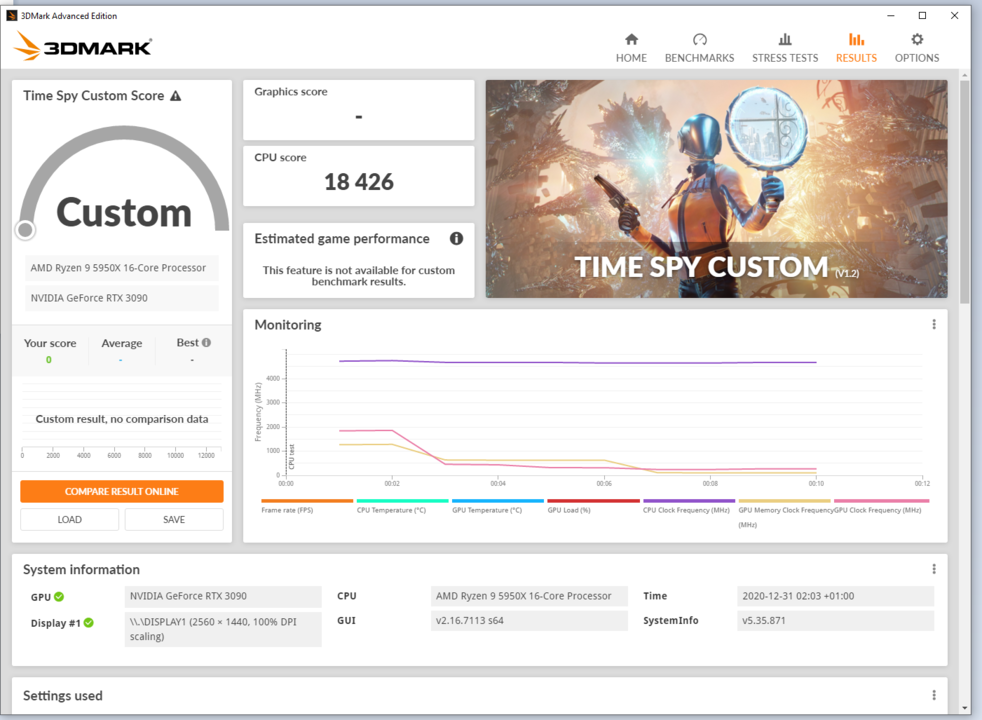Click the purple CPU clock line in chart
This screenshot has width=982, height=720.
point(576,362)
